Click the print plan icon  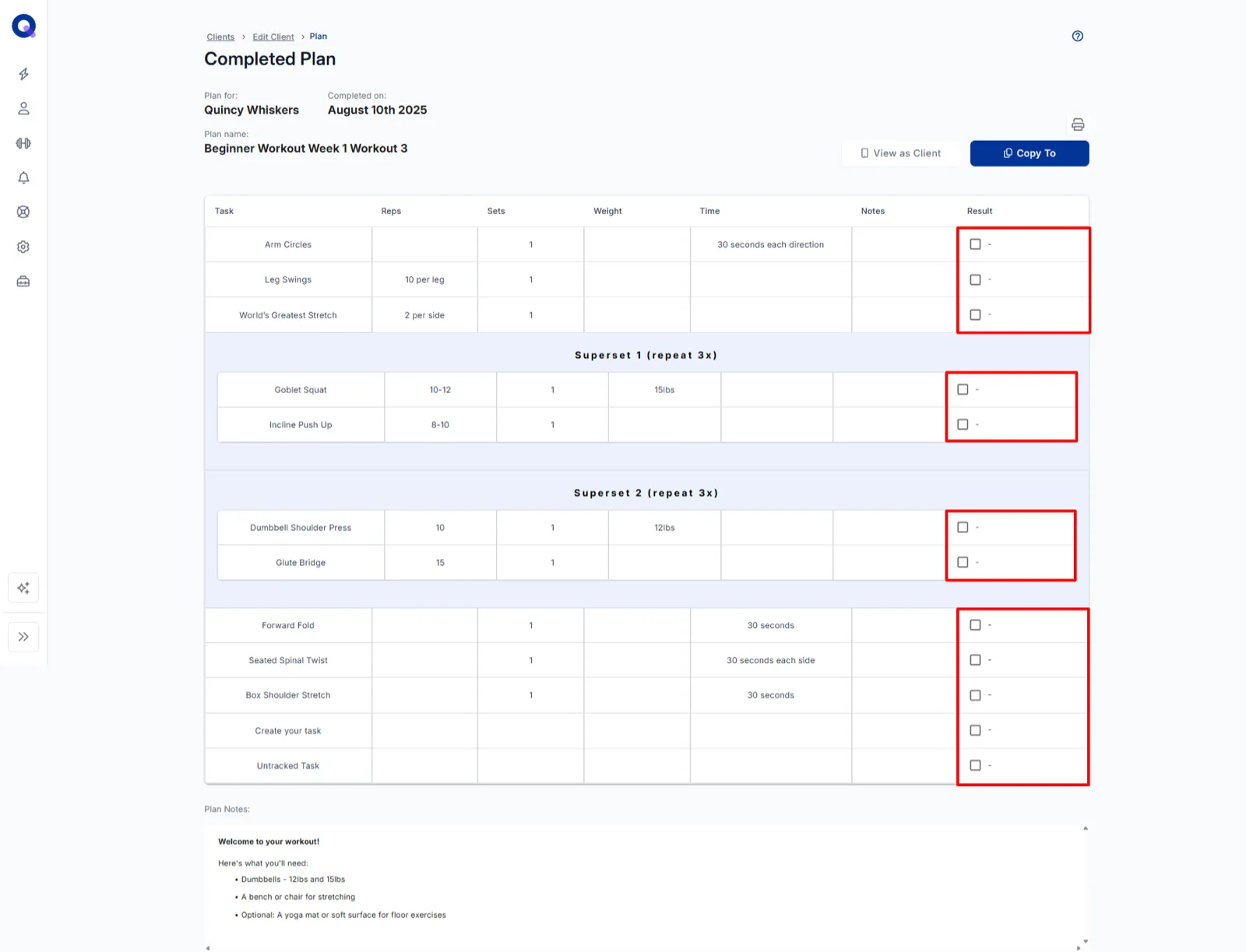tap(1078, 125)
